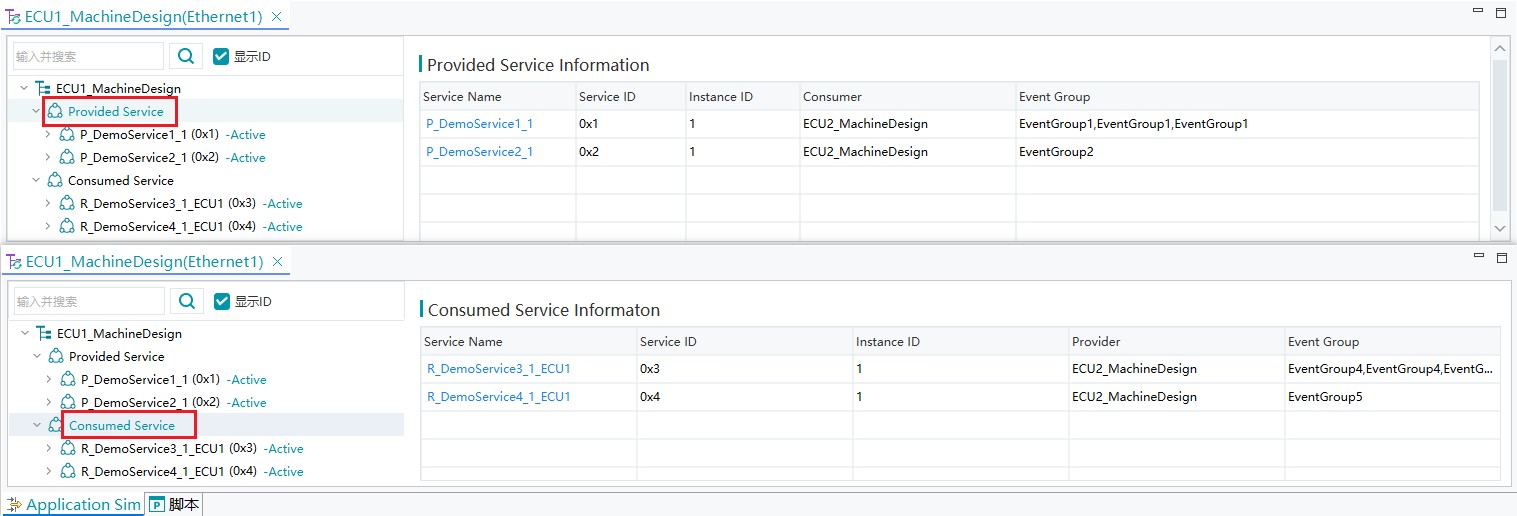Click the down arrow of the top pane scrollbar

click(1499, 229)
